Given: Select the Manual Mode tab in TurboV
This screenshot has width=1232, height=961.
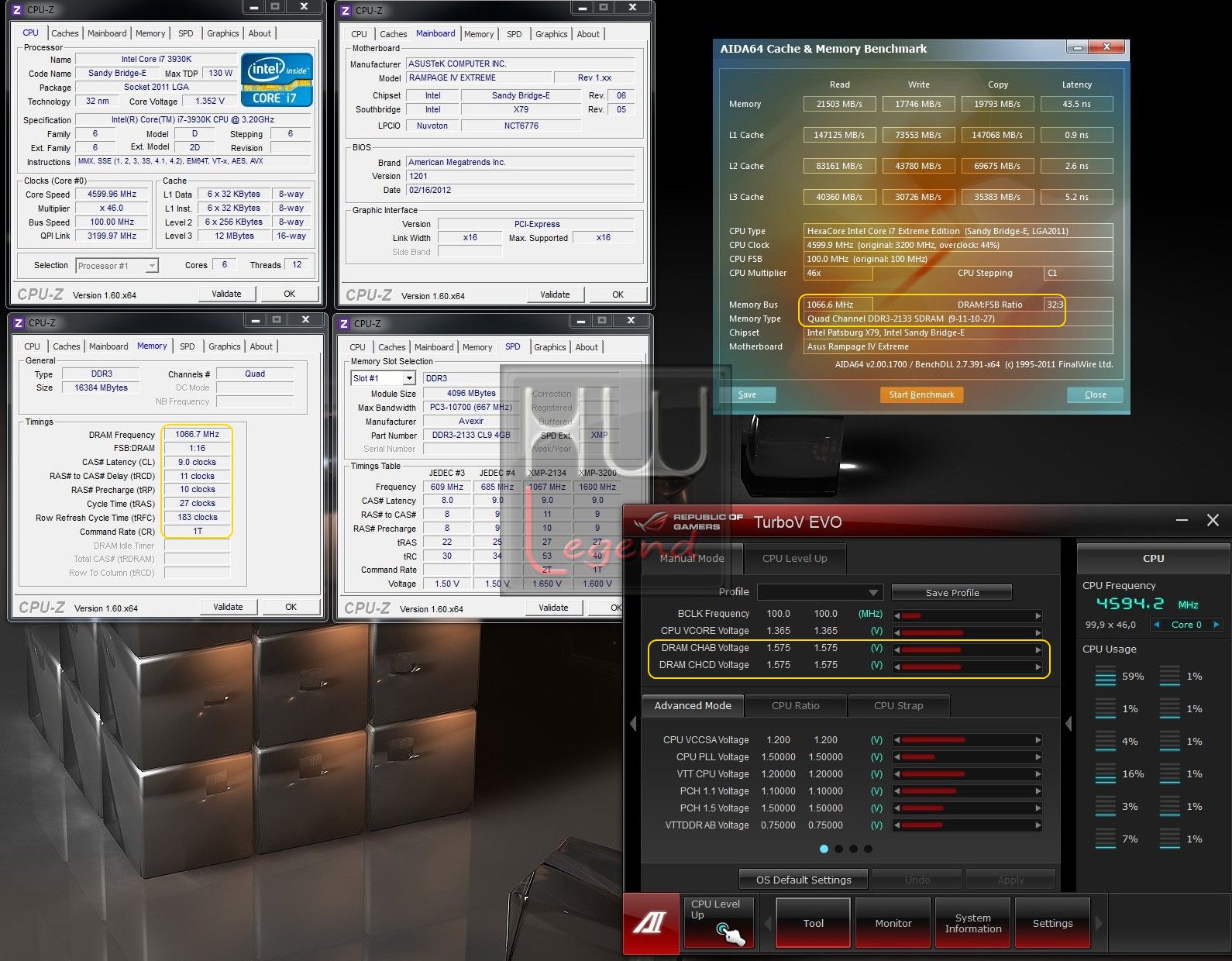Looking at the screenshot, I should [691, 558].
